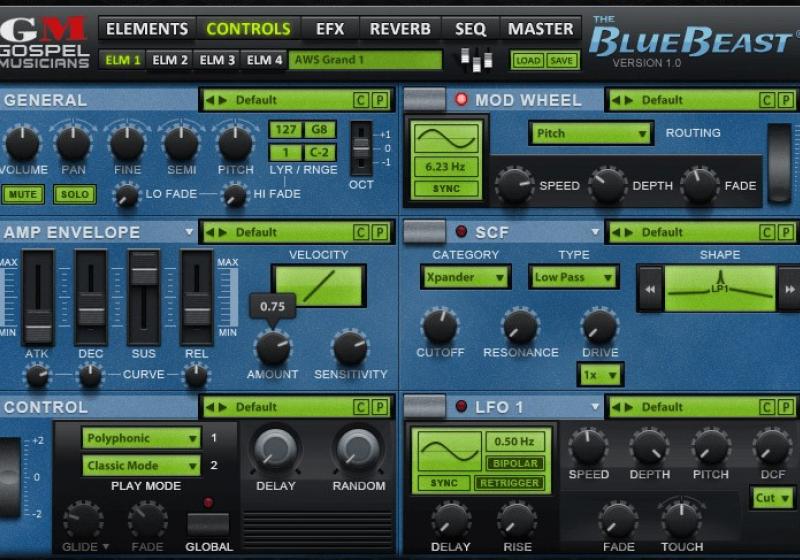Viewport: 800px width, 560px height.
Task: Go to previous SCF filter shape
Action: click(x=650, y=289)
